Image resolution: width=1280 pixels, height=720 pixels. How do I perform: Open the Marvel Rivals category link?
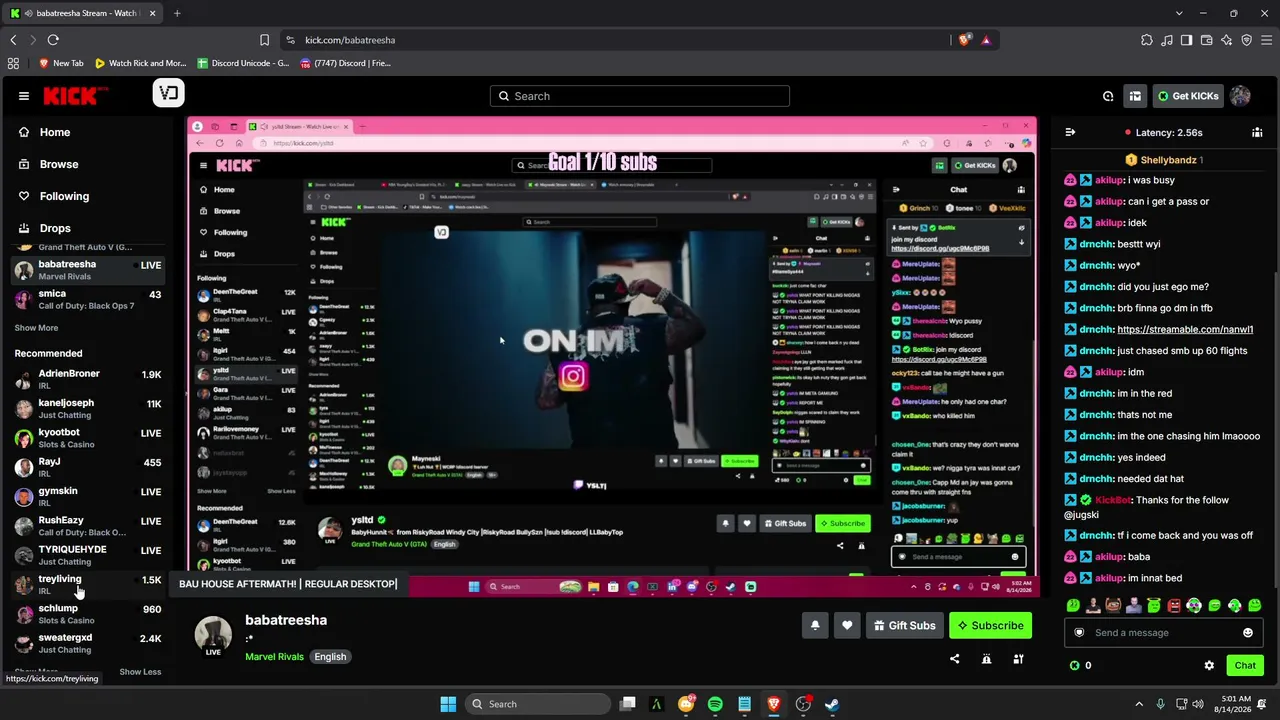(274, 657)
